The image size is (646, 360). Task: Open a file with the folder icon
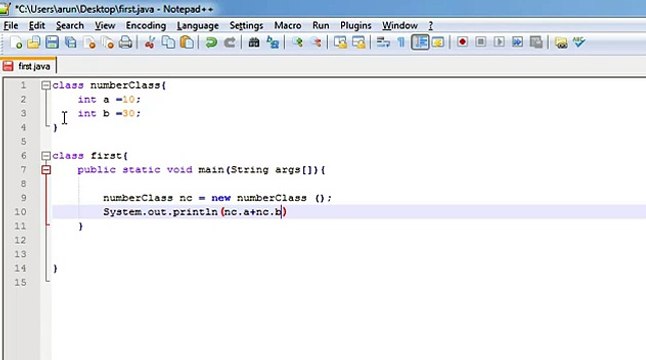34,42
